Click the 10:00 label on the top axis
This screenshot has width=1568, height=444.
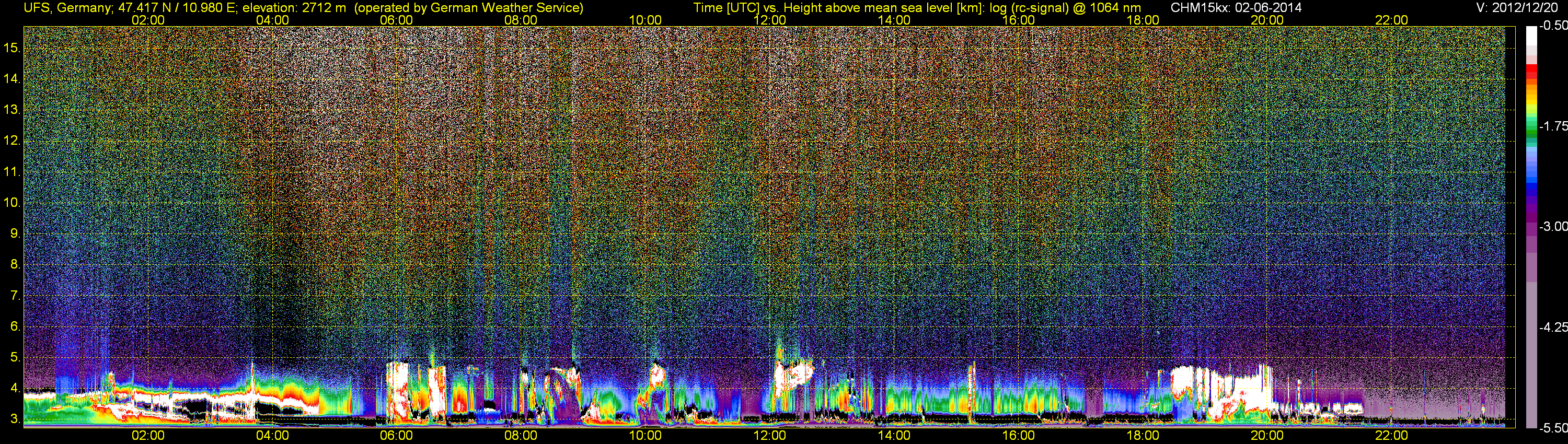pos(645,20)
